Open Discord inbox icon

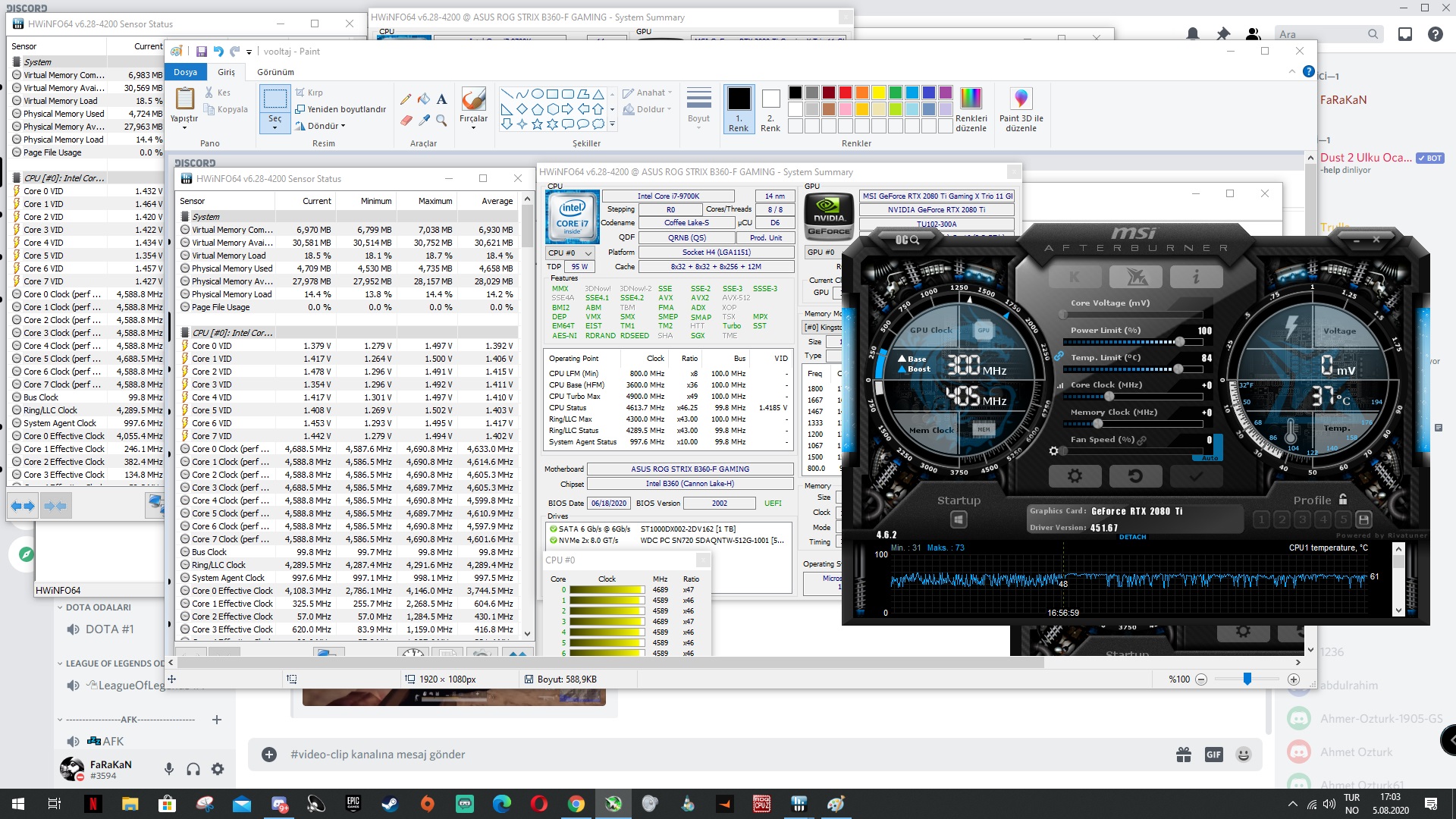[1405, 34]
